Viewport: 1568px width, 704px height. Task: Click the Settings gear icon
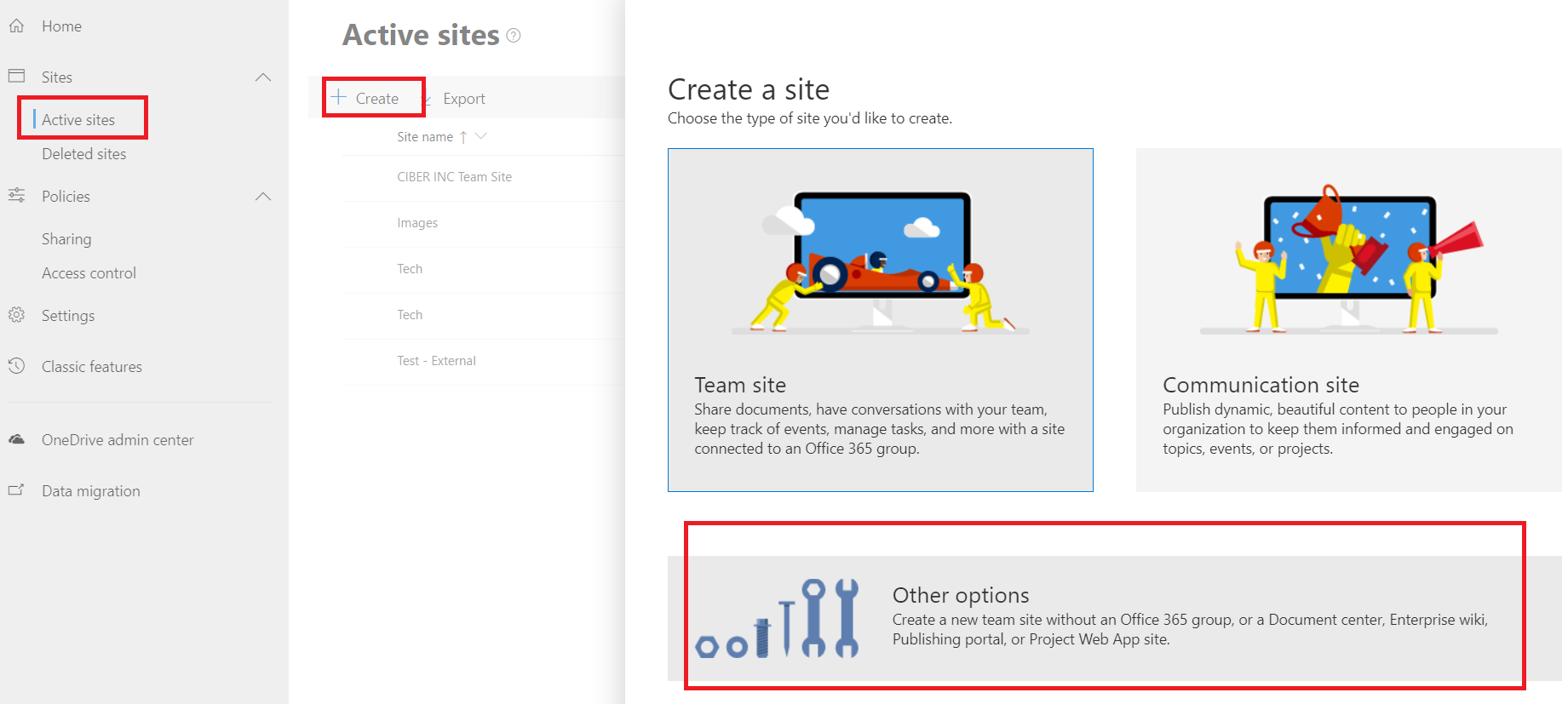pos(16,315)
